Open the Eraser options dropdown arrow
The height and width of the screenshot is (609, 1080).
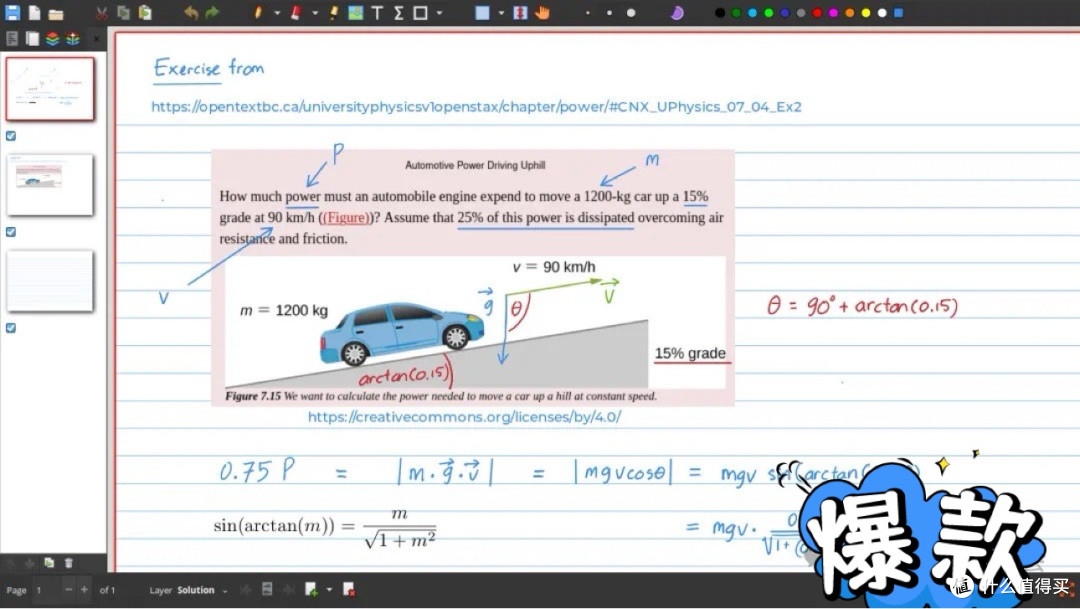315,12
